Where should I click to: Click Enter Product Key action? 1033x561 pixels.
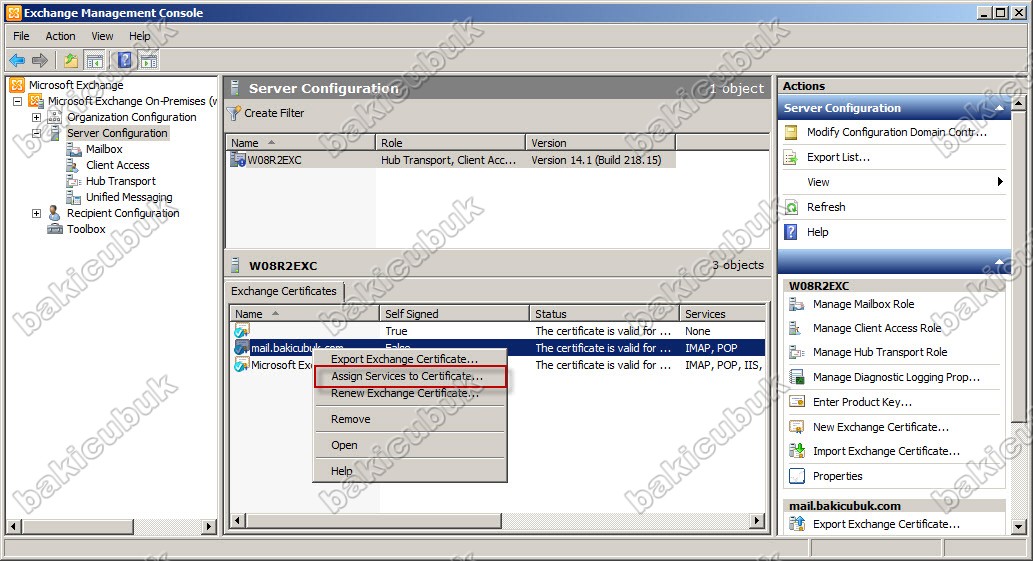pos(862,402)
